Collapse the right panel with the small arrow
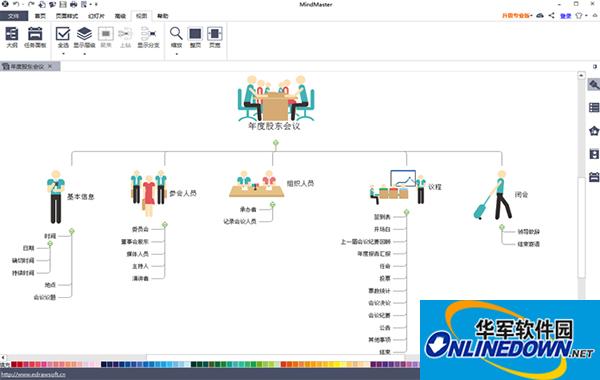Screen dimensions: 600x380 (595, 67)
